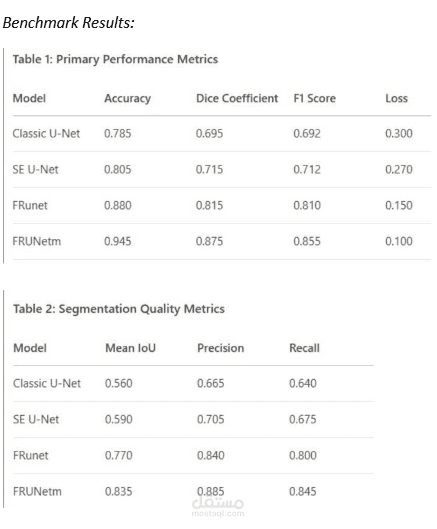Click SE U-Net loss value 0.270
Image resolution: width=437 pixels, height=529 pixels.
coord(399,169)
